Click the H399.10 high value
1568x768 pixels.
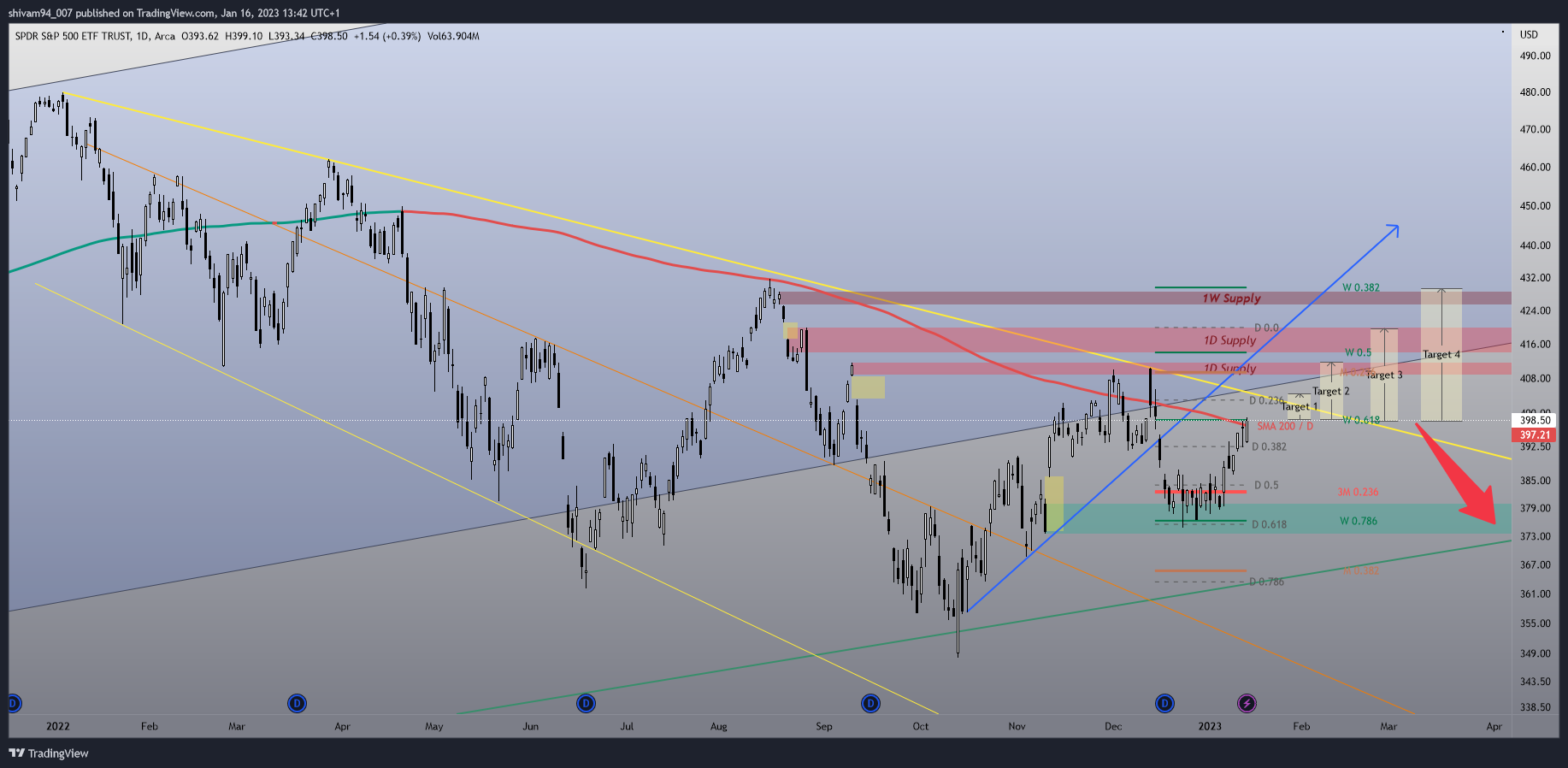point(244,36)
